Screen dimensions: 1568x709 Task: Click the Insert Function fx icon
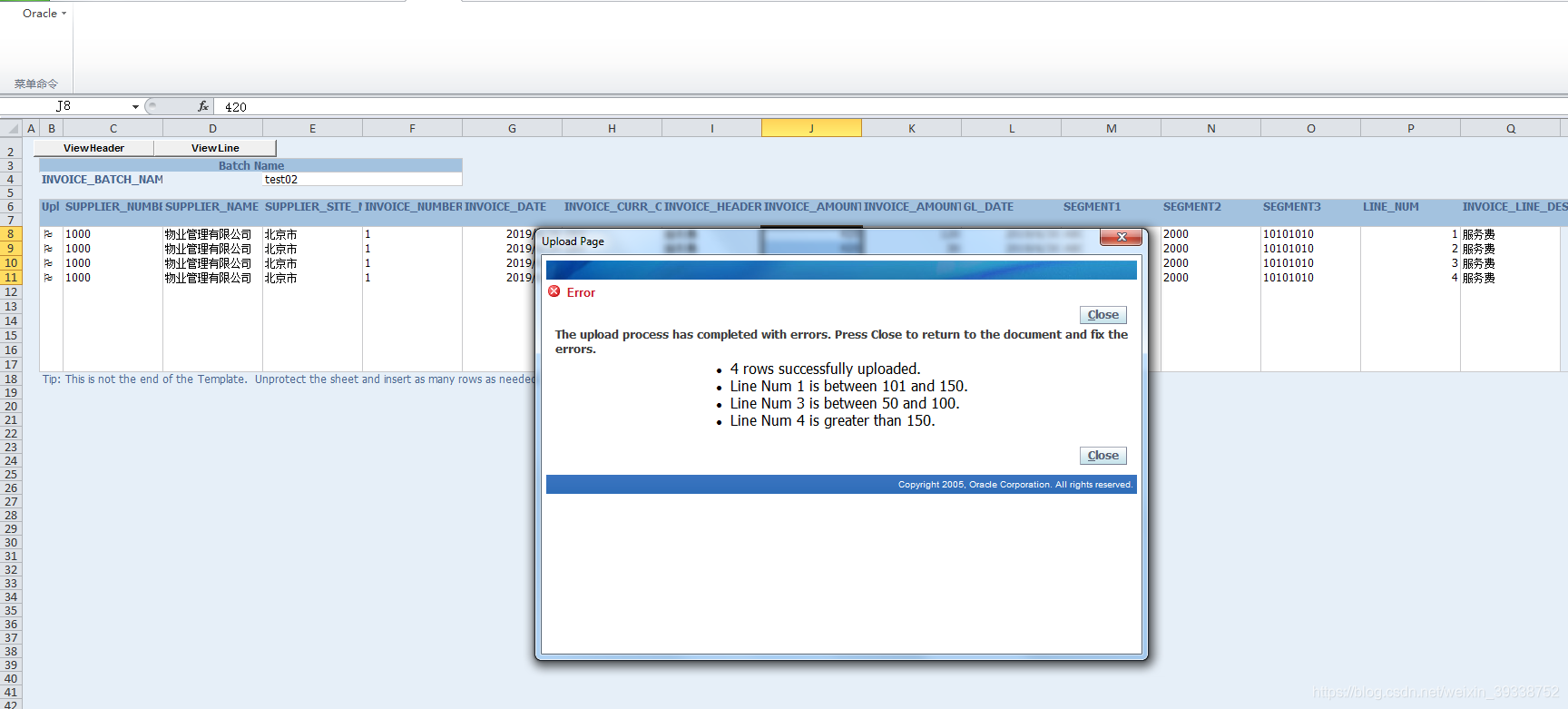(203, 106)
